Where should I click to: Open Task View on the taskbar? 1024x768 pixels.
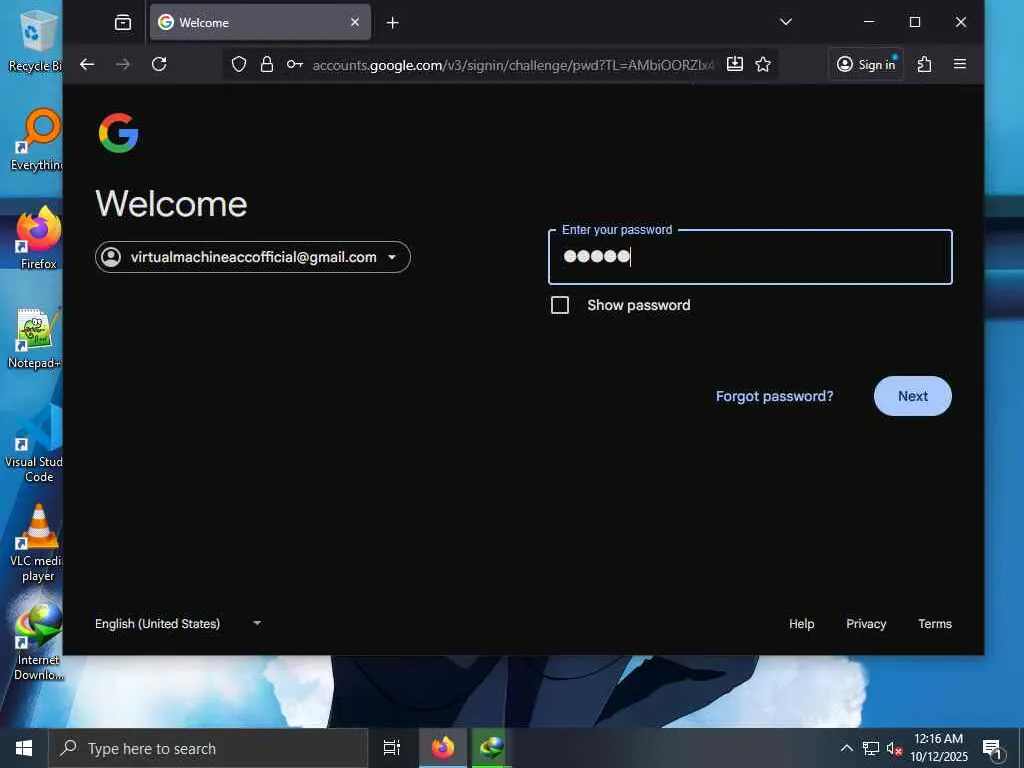[x=391, y=748]
